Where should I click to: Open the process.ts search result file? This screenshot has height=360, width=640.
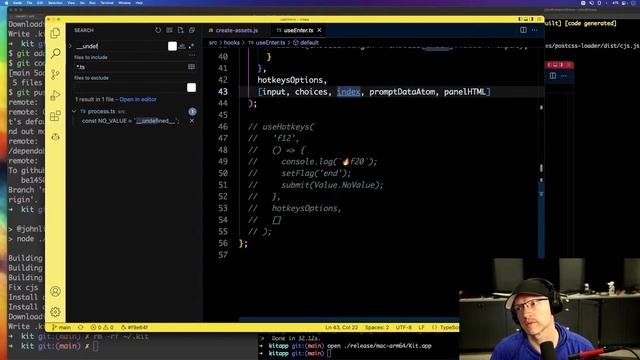point(102,111)
